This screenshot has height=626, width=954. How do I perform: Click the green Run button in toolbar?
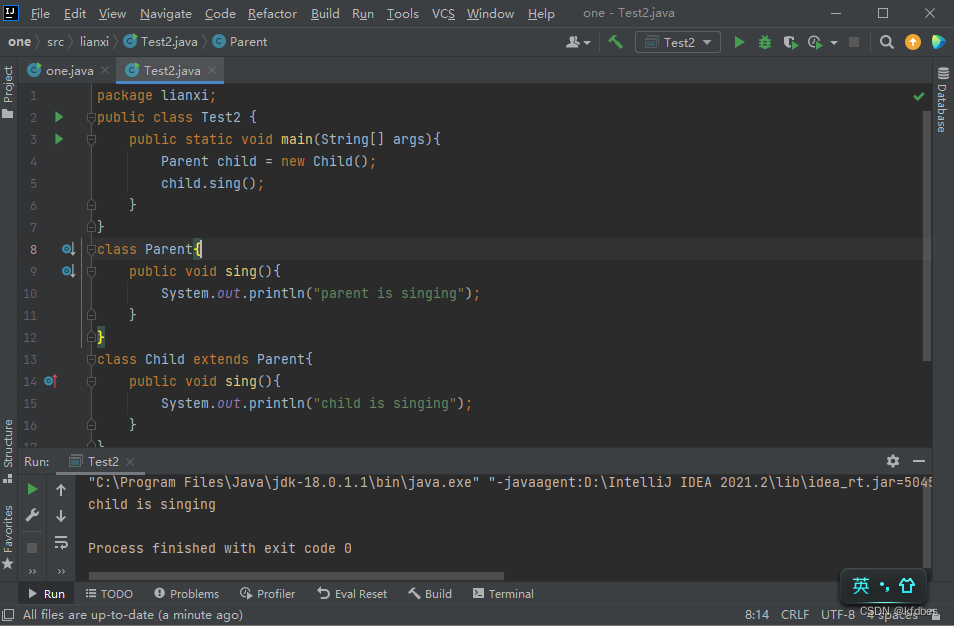point(739,42)
